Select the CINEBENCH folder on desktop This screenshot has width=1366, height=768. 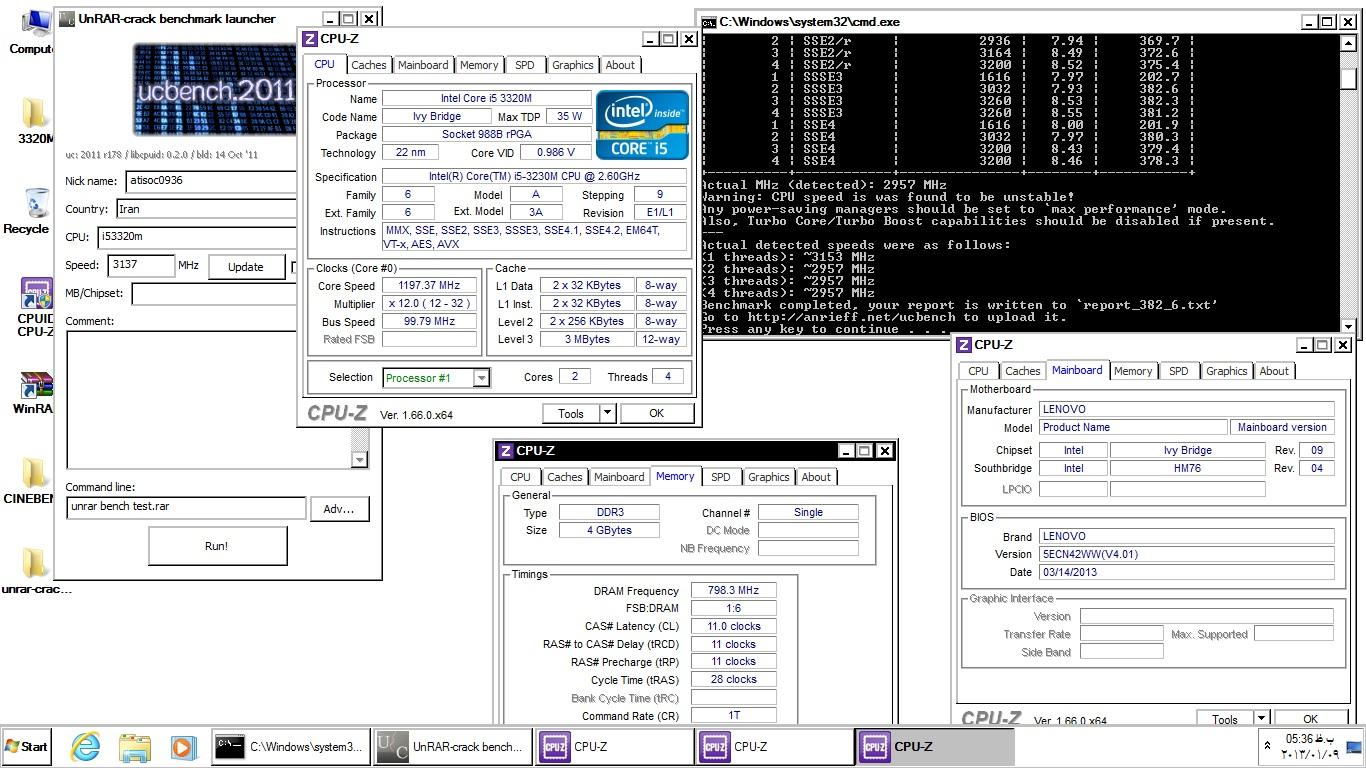(x=30, y=481)
